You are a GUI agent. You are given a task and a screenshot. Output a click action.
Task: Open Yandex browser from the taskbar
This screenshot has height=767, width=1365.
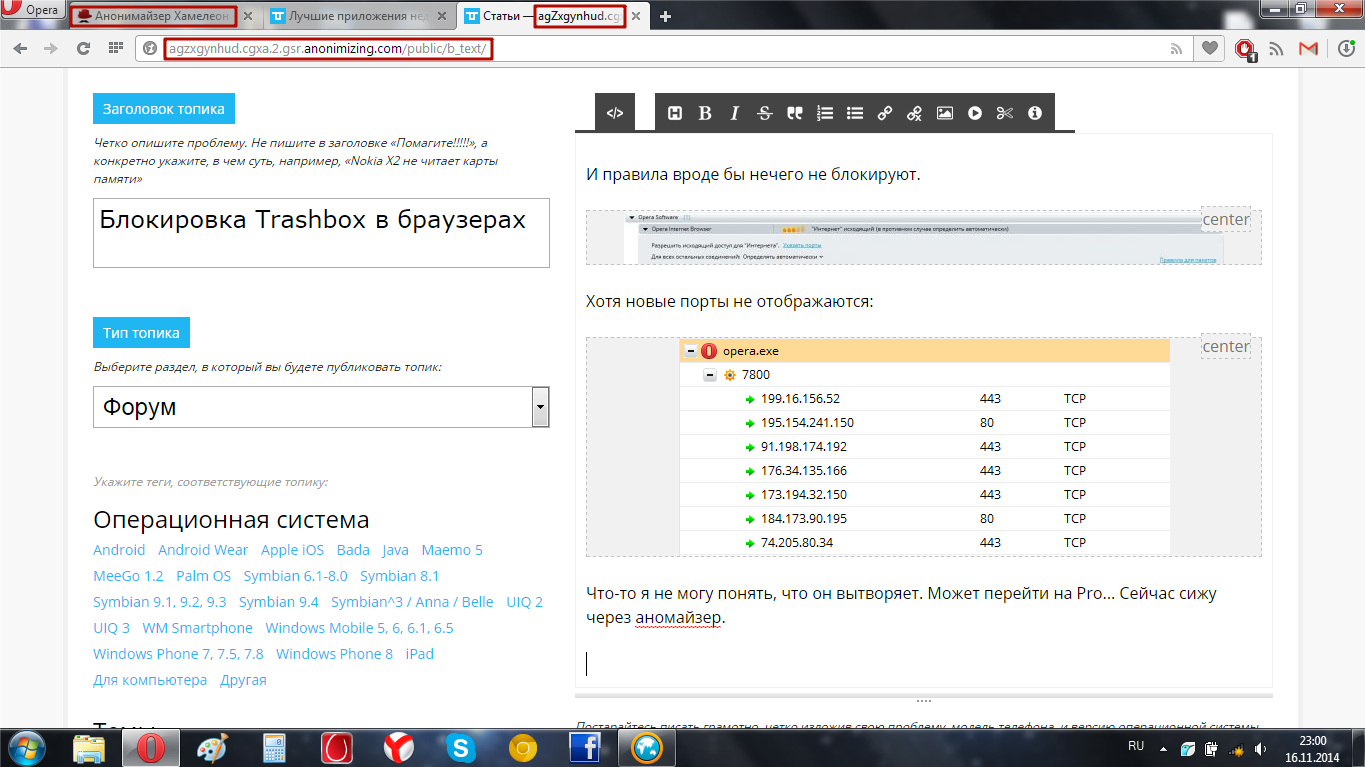click(399, 747)
